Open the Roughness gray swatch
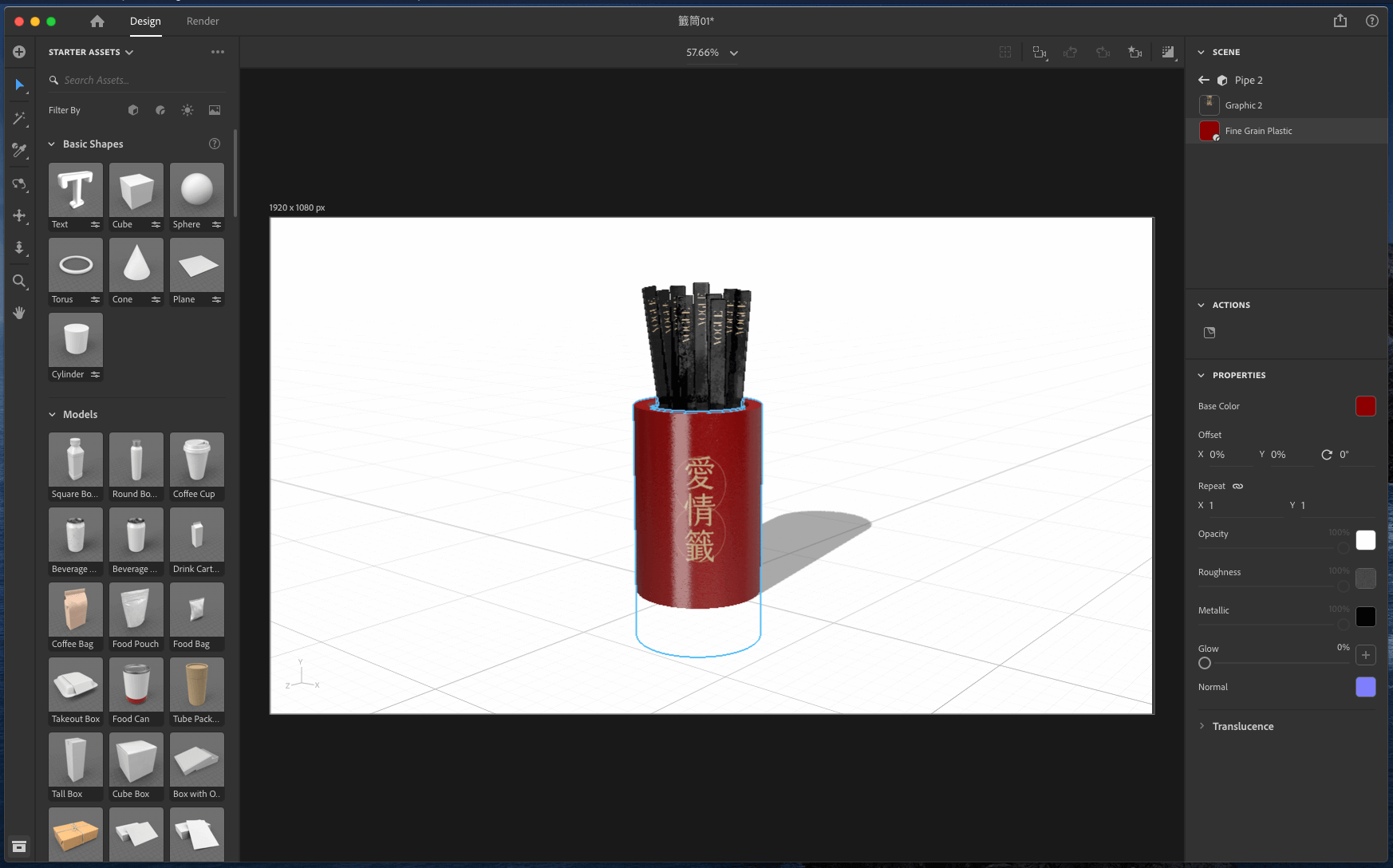Image resolution: width=1393 pixels, height=868 pixels. (1366, 578)
